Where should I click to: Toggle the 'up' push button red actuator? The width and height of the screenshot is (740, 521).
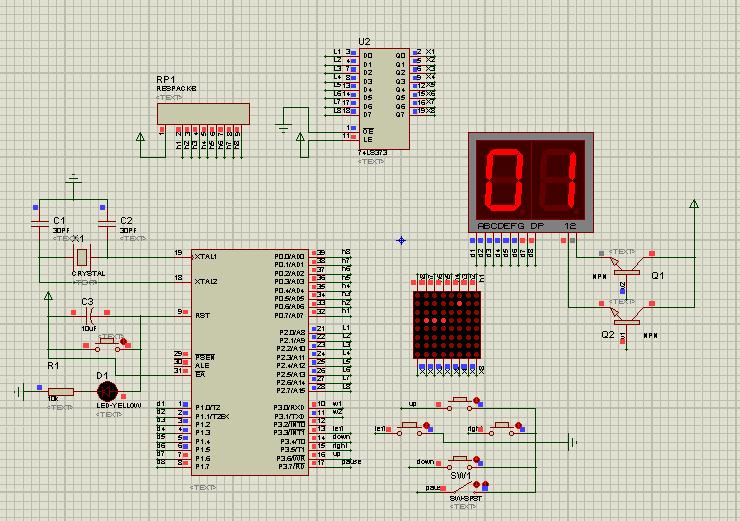(x=476, y=400)
